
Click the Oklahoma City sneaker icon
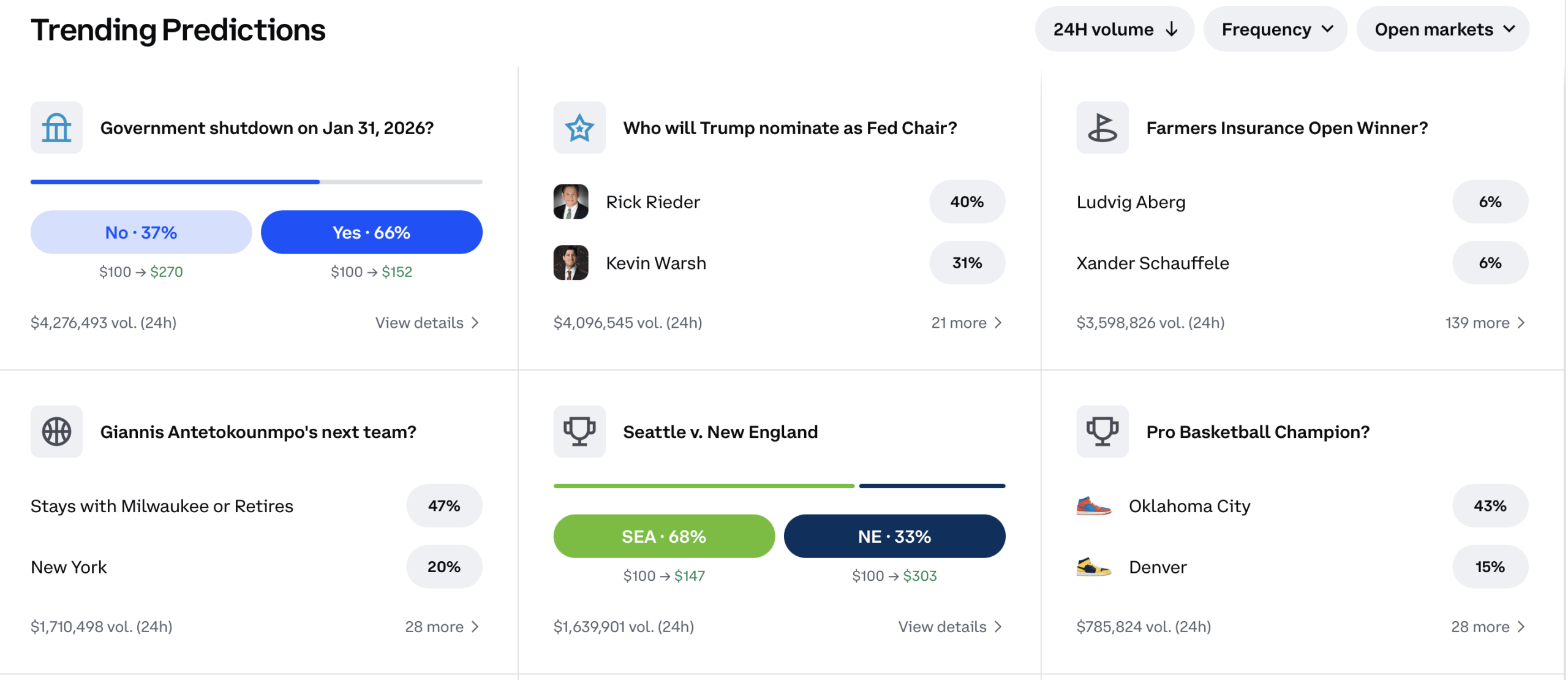pos(1093,505)
